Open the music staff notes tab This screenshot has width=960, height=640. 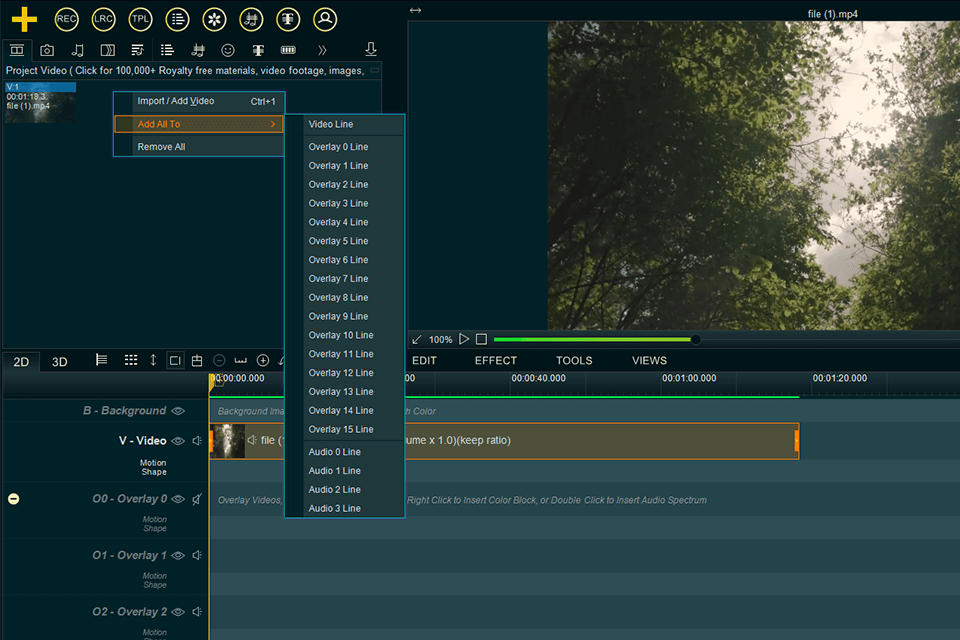[198, 50]
